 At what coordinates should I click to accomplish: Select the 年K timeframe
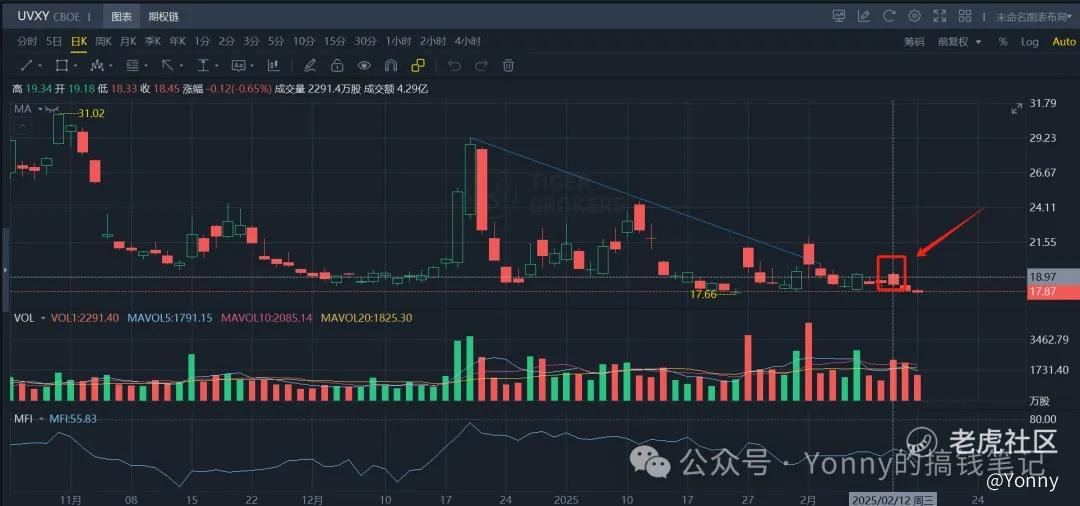point(178,41)
